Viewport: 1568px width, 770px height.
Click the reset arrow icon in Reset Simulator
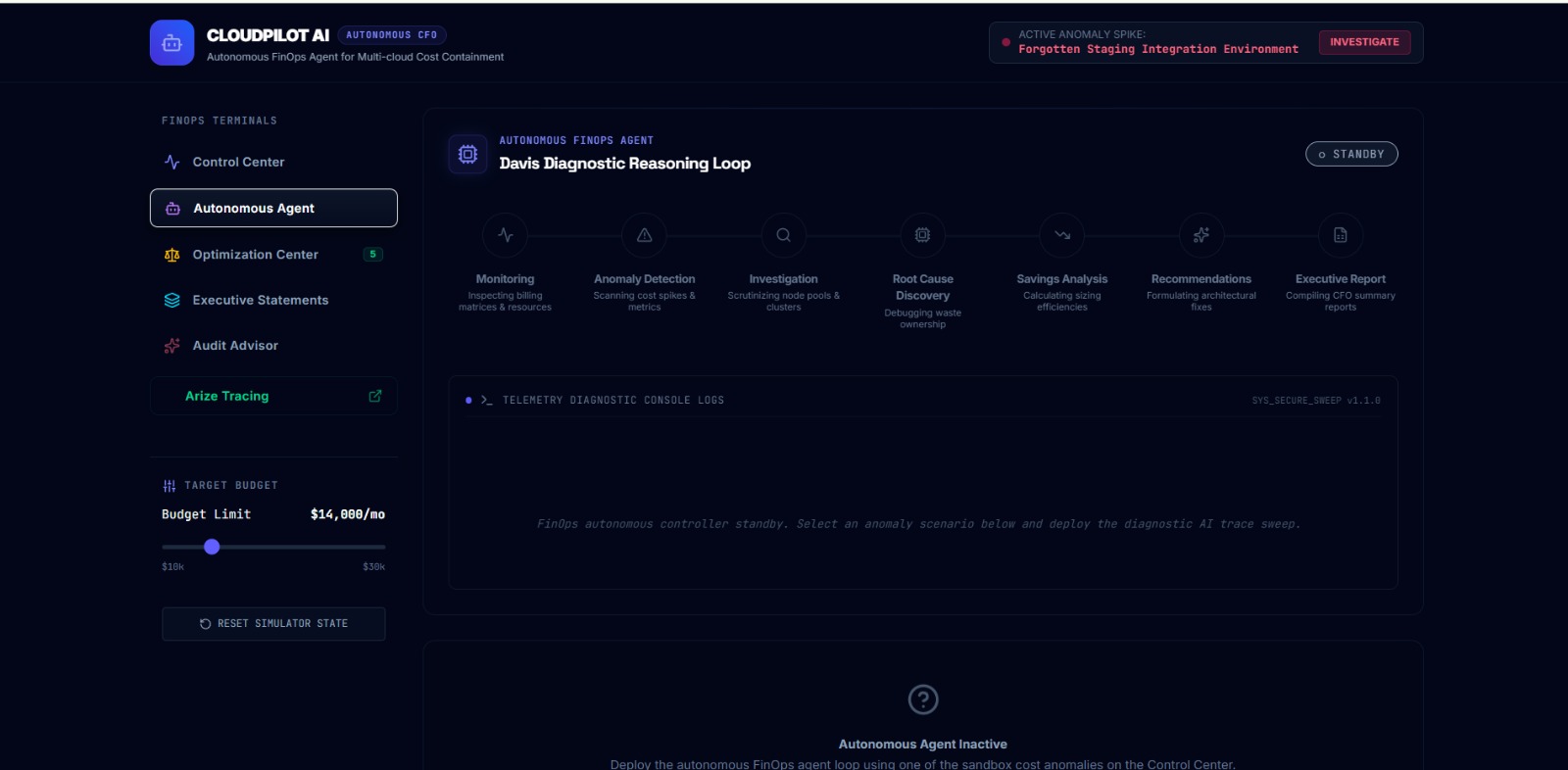pos(205,624)
